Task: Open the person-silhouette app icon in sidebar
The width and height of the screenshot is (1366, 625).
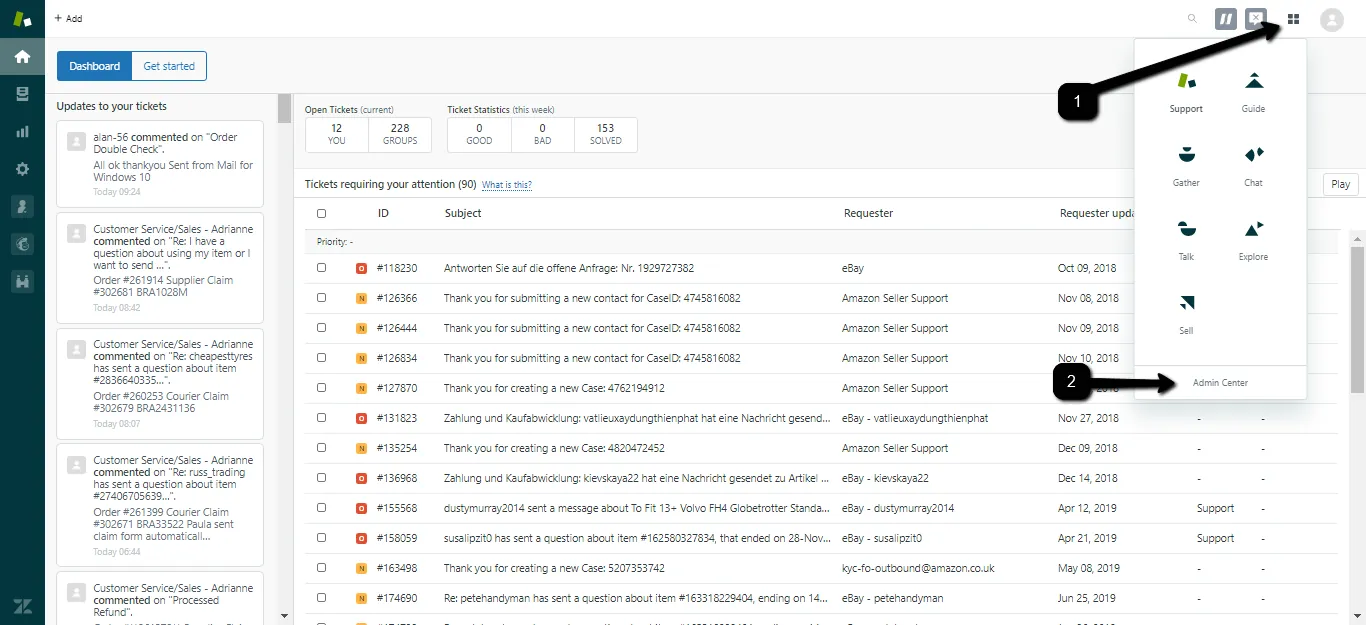Action: point(22,206)
